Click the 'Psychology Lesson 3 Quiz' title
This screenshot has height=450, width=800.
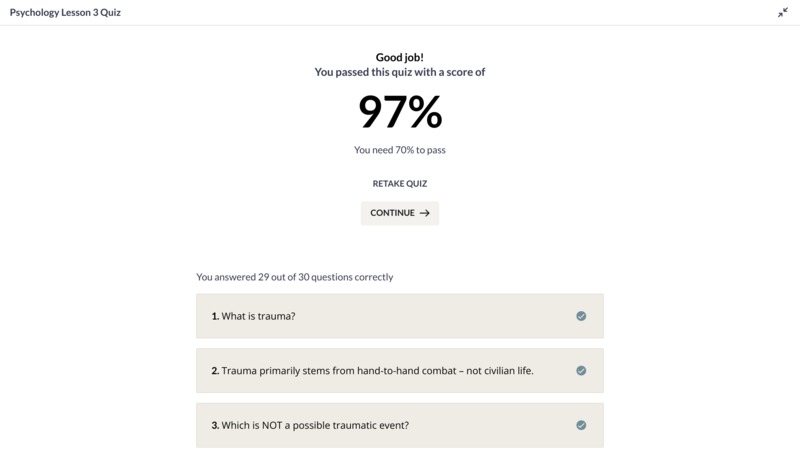[x=65, y=12]
